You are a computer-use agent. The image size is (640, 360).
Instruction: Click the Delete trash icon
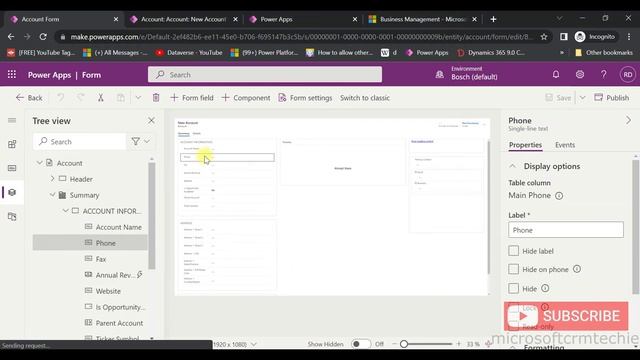point(156,98)
